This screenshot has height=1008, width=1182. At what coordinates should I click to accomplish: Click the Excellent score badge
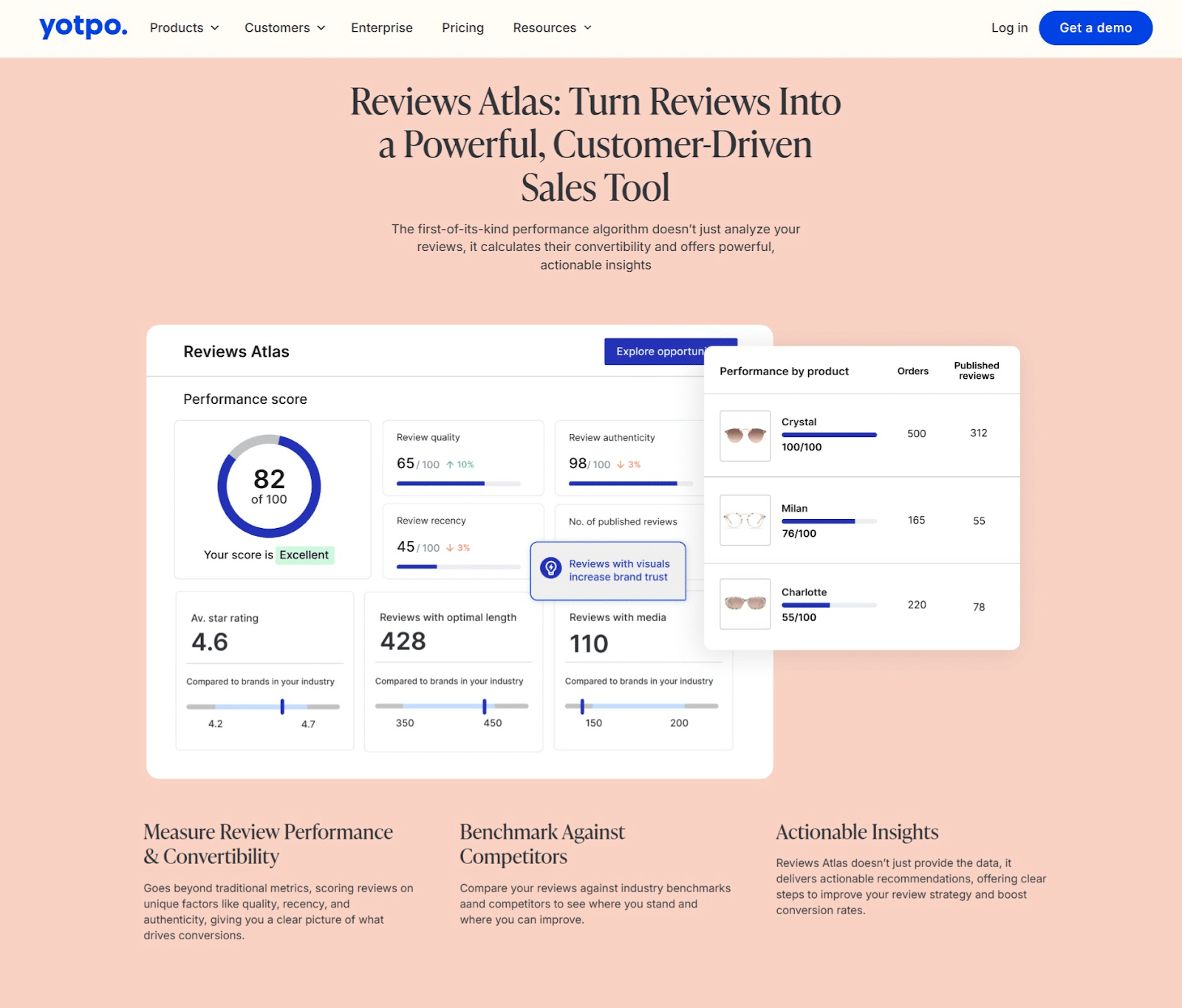[x=304, y=555]
